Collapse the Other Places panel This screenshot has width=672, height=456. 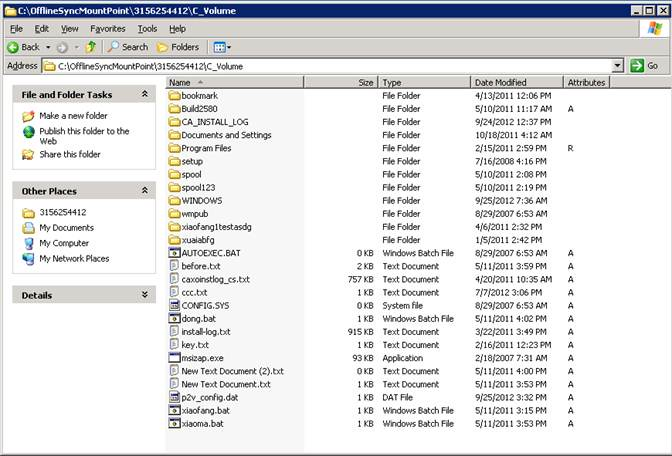pos(147,191)
